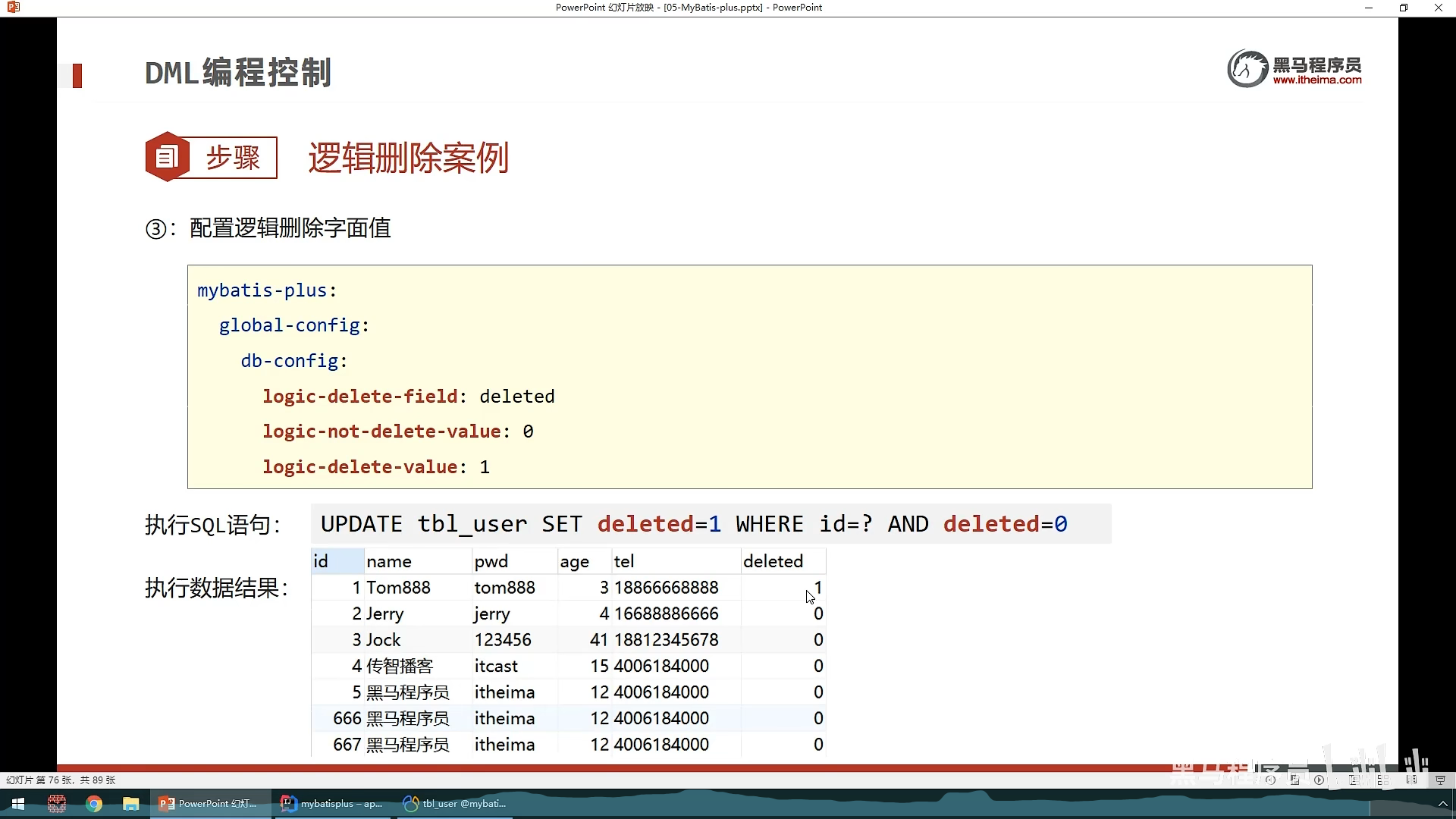The image size is (1456, 819).
Task: Switch to the mybatisplus IntelliJ window
Action: [x=331, y=804]
